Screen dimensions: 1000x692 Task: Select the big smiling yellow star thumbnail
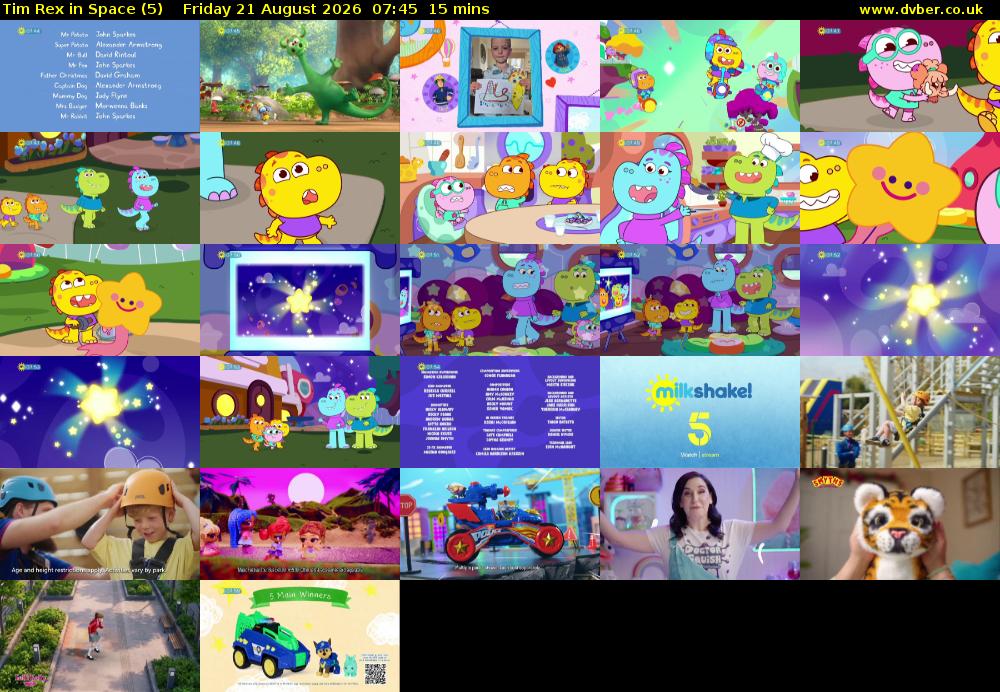coord(900,188)
